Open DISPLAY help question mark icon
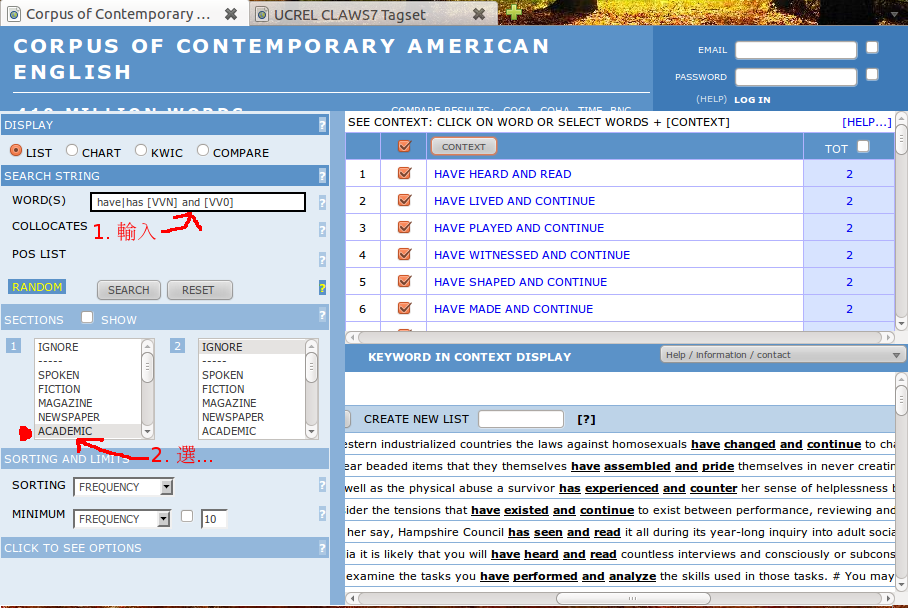 (322, 125)
